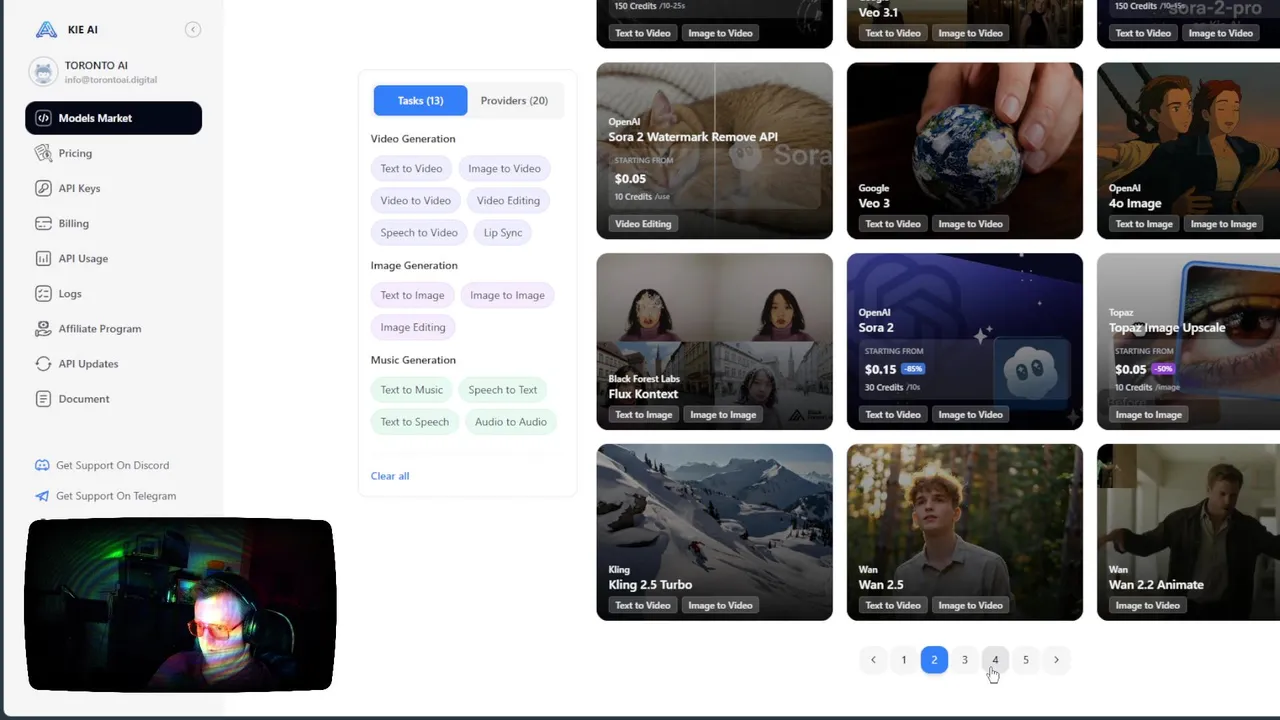Open the Flux Kontext model card
1280x720 pixels.
point(714,342)
